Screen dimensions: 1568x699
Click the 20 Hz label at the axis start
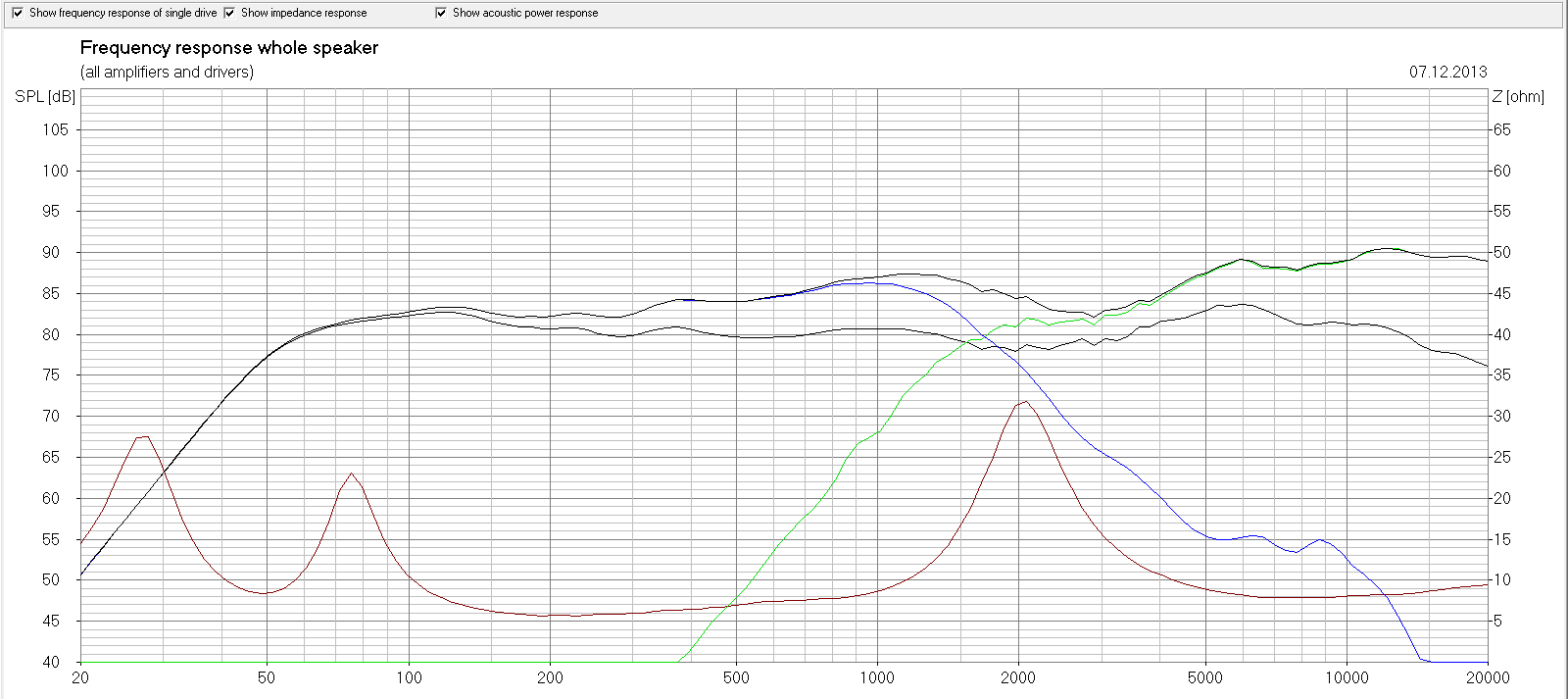click(x=79, y=677)
